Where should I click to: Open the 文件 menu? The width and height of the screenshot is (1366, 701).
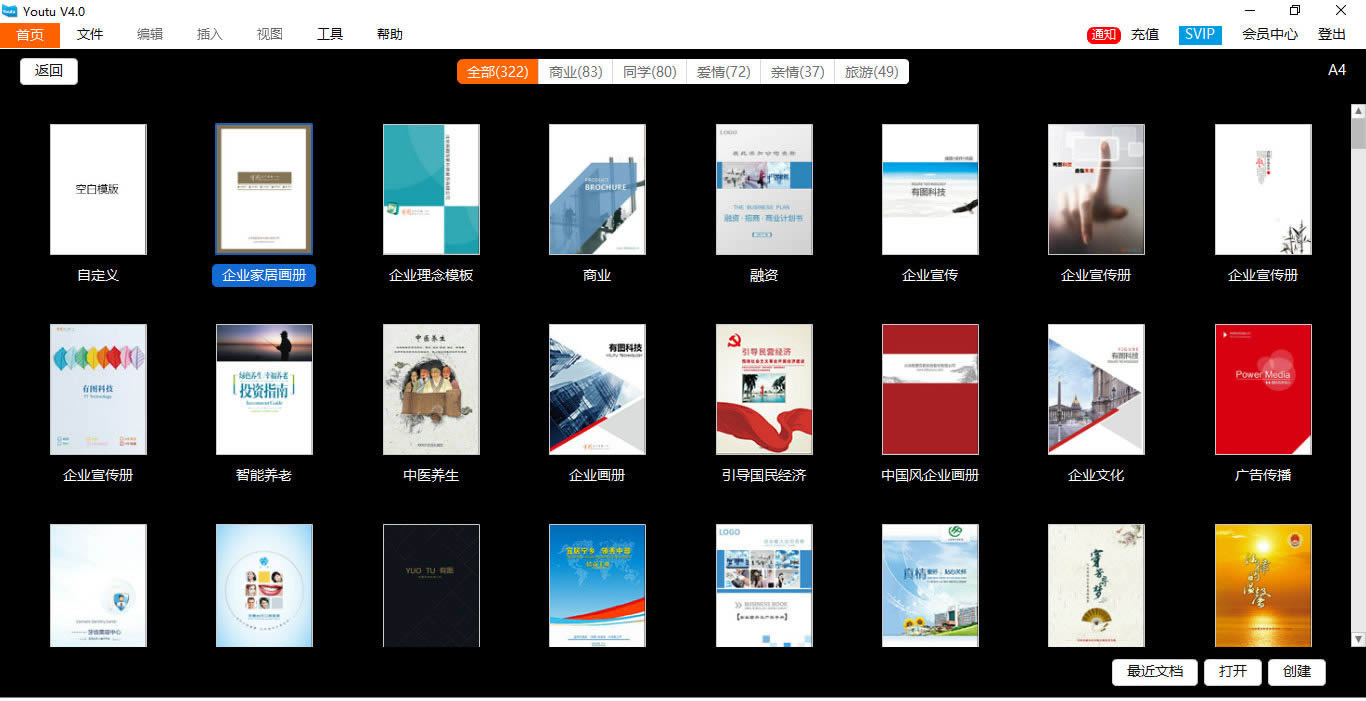(90, 34)
